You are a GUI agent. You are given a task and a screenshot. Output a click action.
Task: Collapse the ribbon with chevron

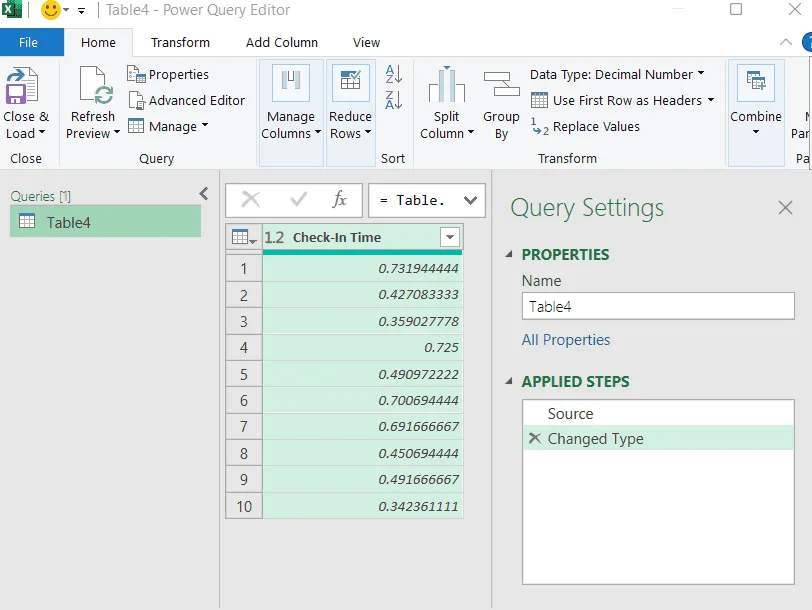click(786, 42)
